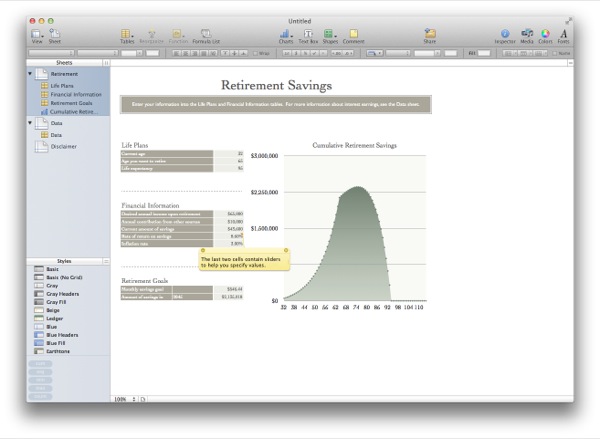600x439 pixels.
Task: Apply the Blue Fill table style
Action: pos(56,343)
